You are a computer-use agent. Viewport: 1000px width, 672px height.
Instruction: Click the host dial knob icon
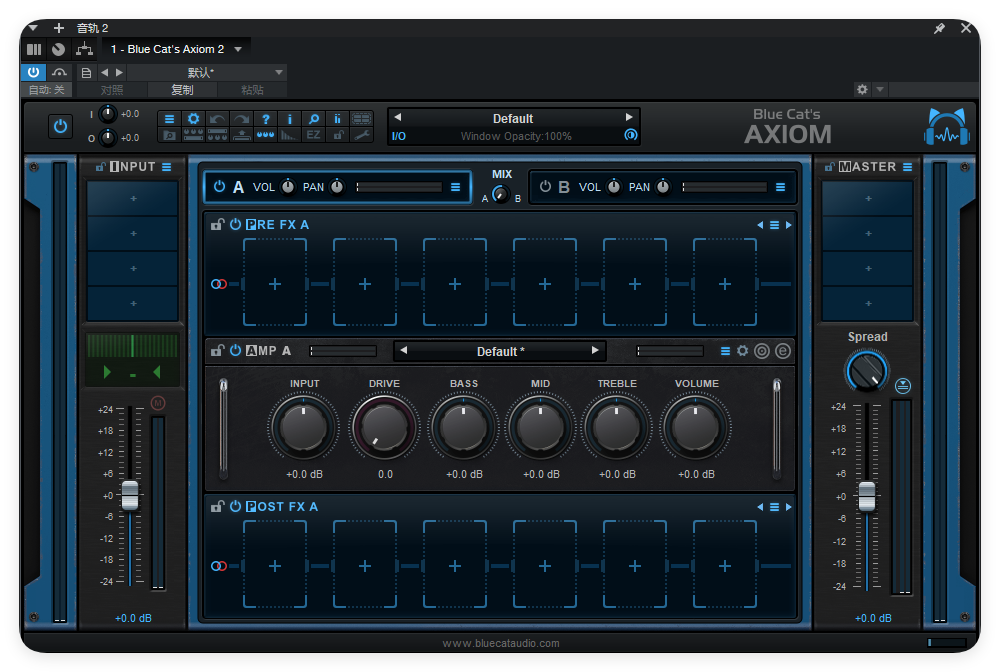click(59, 49)
